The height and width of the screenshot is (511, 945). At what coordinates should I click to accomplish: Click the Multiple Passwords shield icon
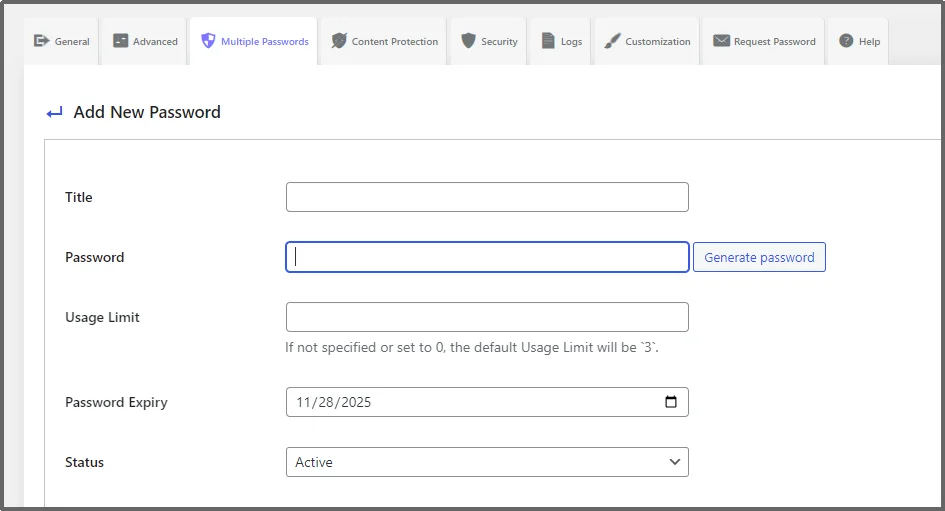(x=208, y=41)
